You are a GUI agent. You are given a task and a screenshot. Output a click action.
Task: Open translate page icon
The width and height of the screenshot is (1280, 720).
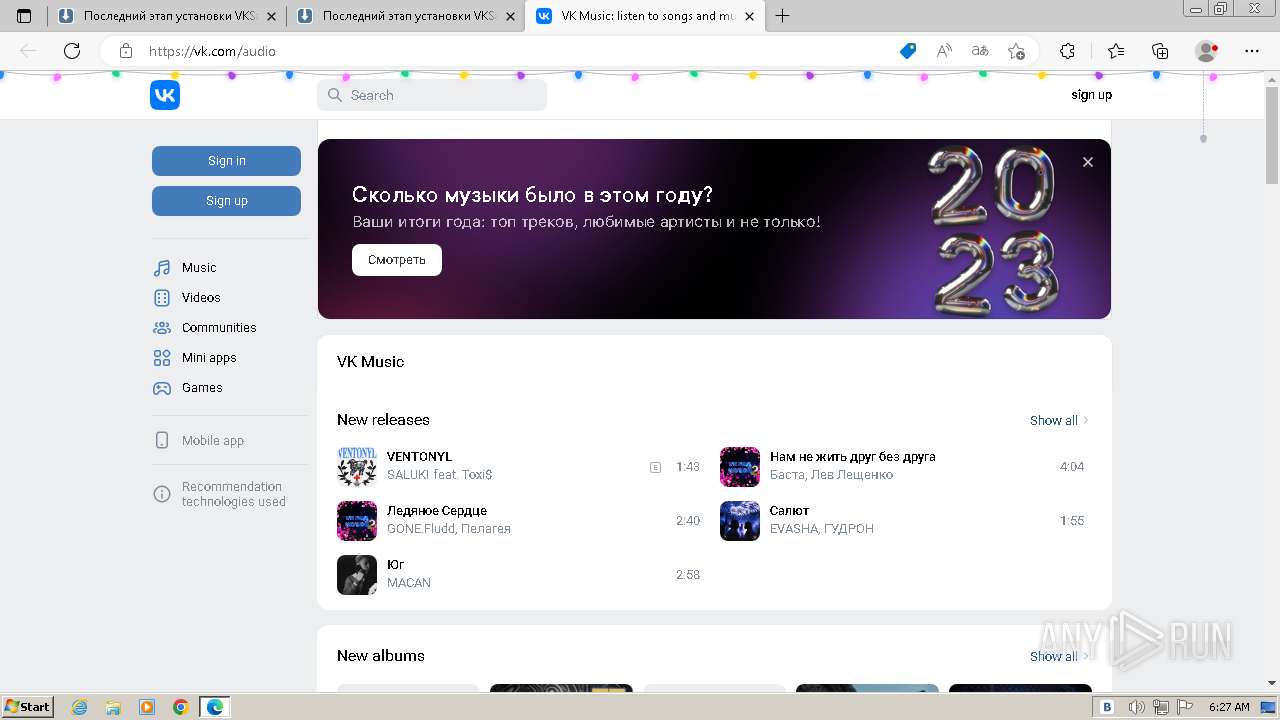(980, 51)
